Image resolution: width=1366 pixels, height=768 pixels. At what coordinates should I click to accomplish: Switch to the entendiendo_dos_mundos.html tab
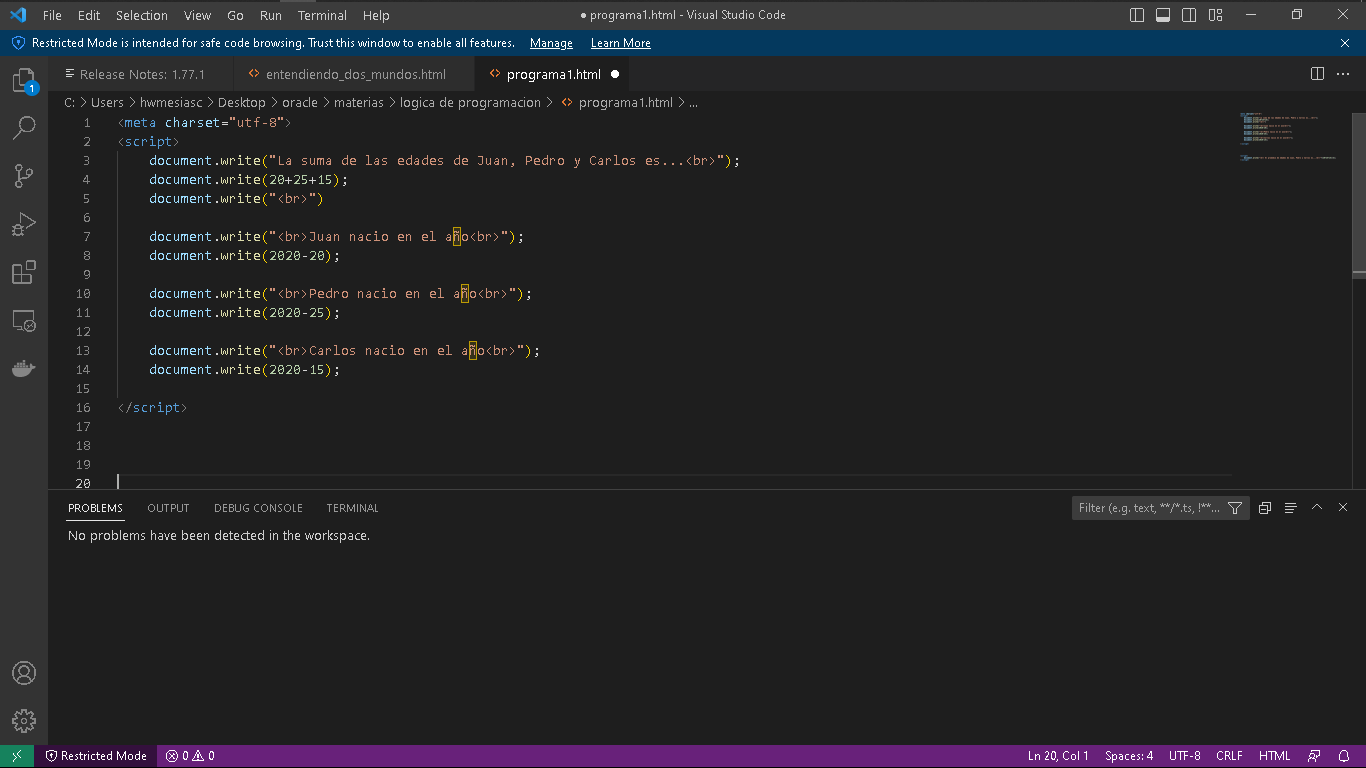click(355, 74)
